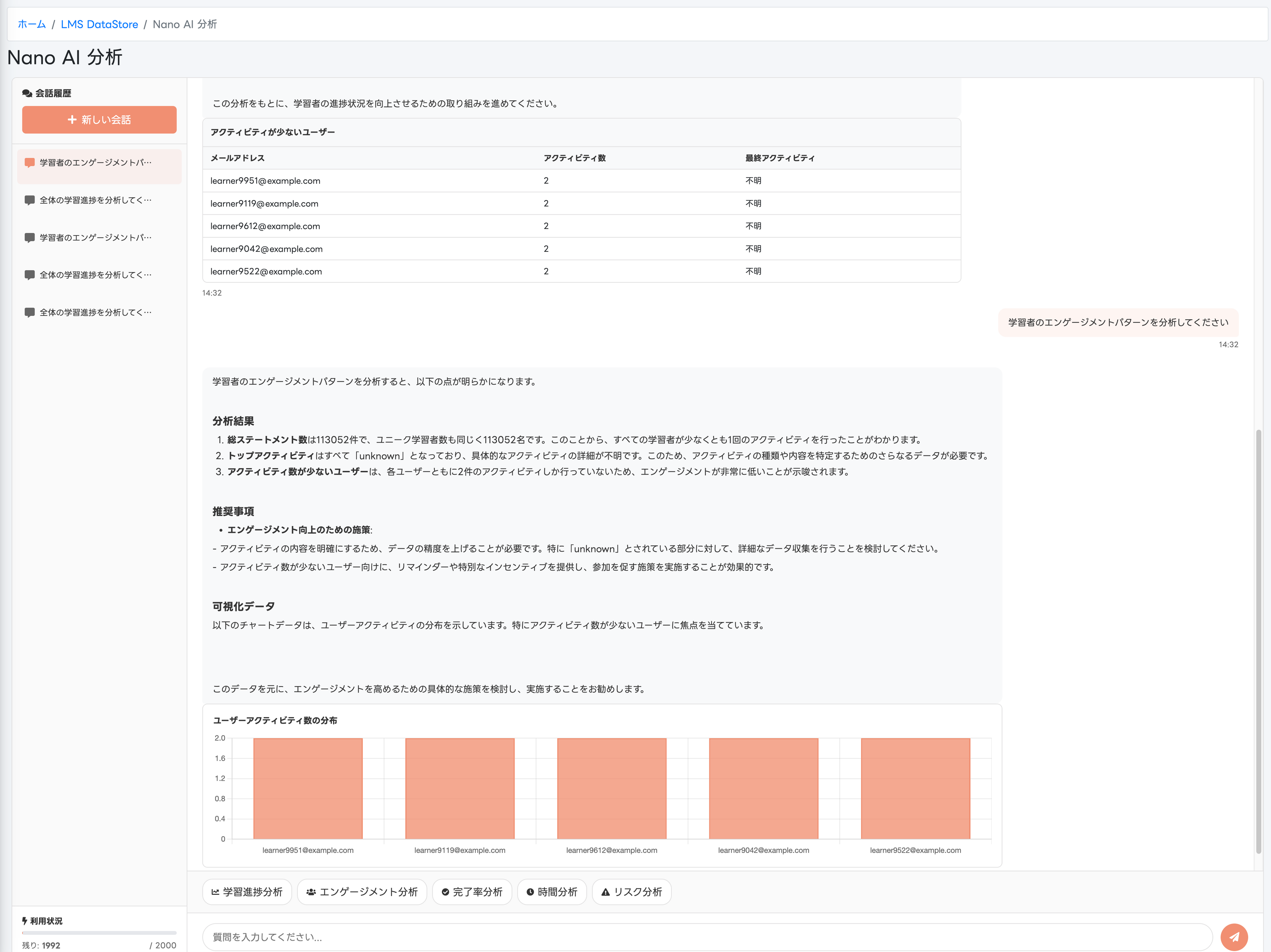Viewport: 1271px width, 952px height.
Task: Click the warning triangle icon on リスク分析
Action: tap(606, 892)
